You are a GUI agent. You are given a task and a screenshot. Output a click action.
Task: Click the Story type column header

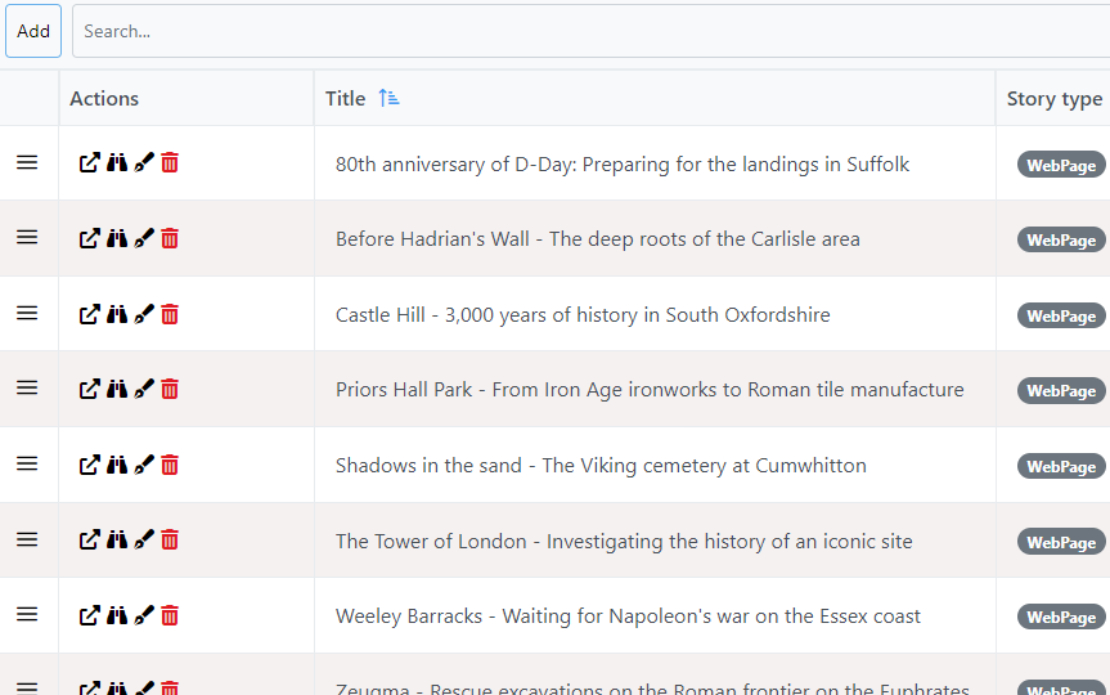[1054, 98]
